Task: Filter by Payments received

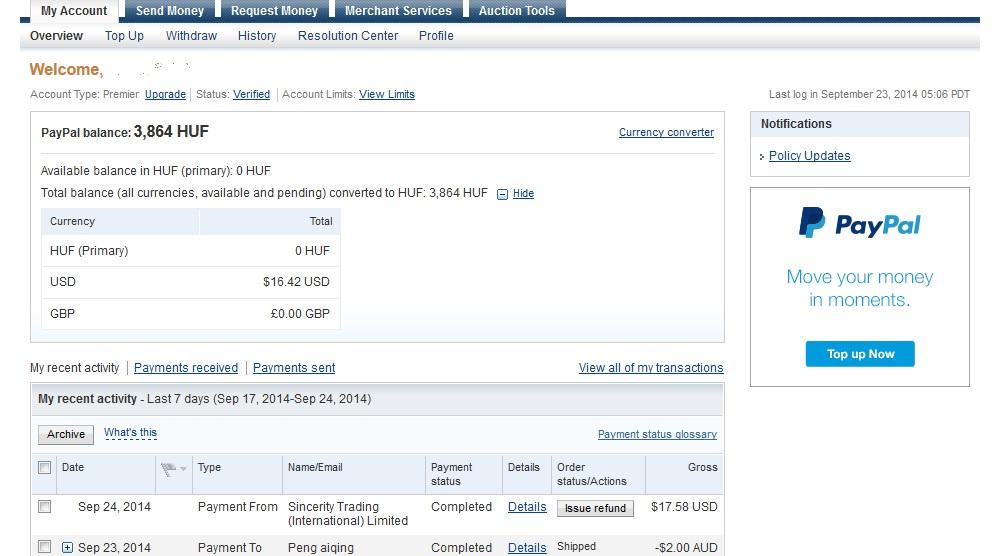Action: pyautogui.click(x=186, y=368)
